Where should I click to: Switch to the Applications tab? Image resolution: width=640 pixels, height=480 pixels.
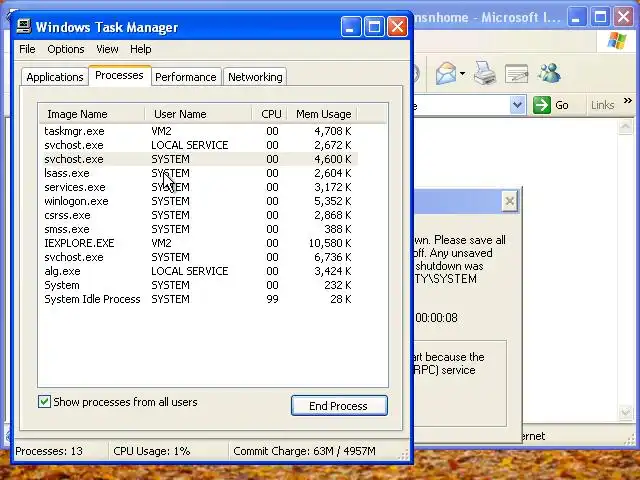55,77
